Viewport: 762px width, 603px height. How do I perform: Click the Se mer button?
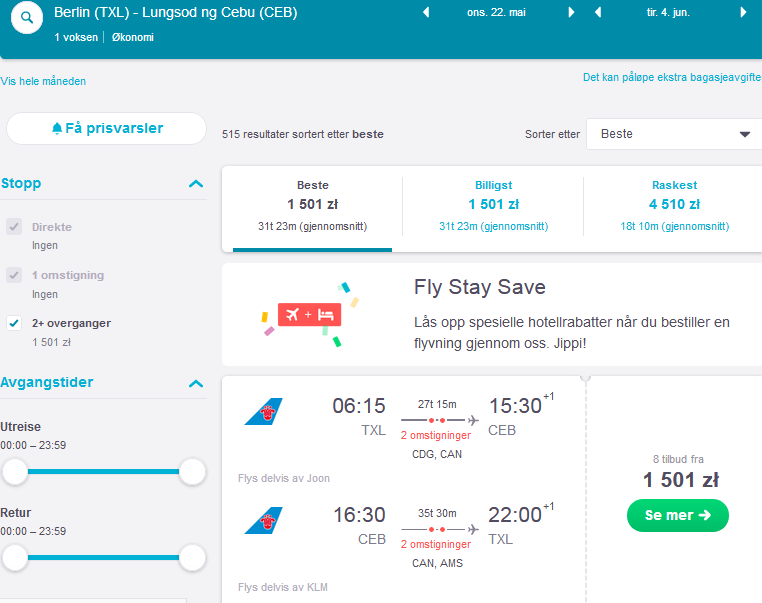point(677,515)
